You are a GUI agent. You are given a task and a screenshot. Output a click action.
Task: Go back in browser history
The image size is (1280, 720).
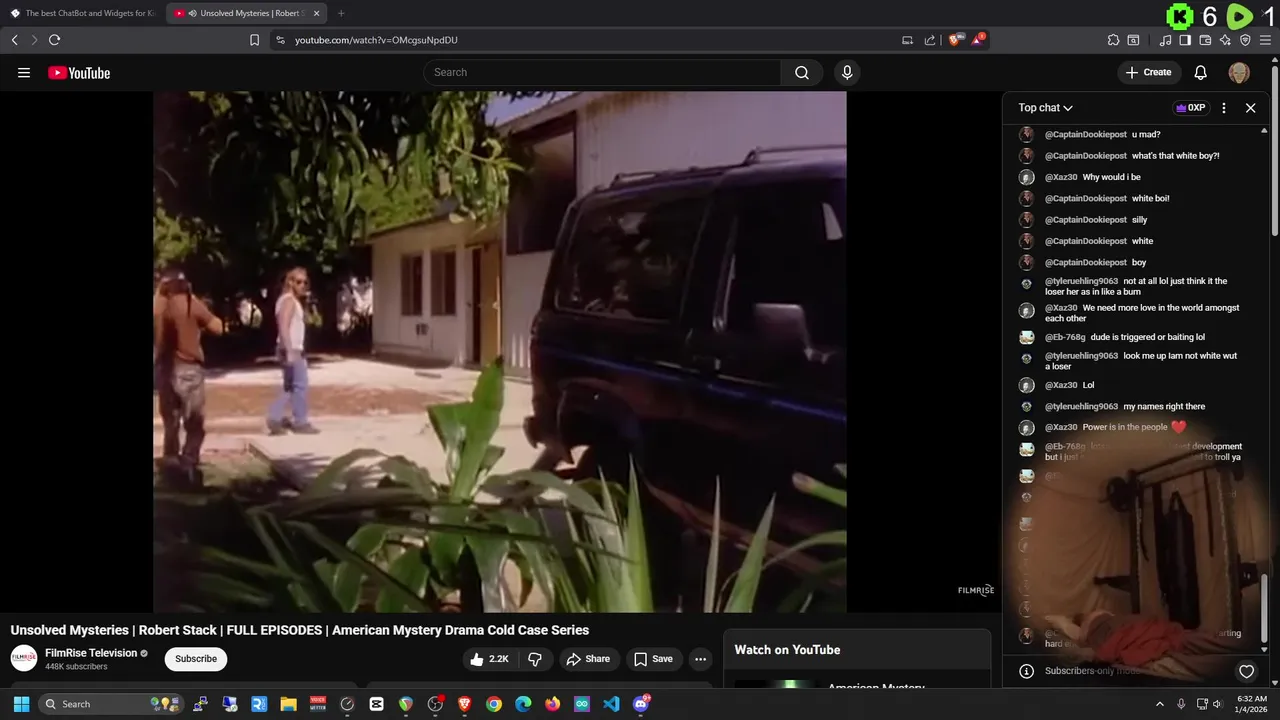pyautogui.click(x=15, y=40)
